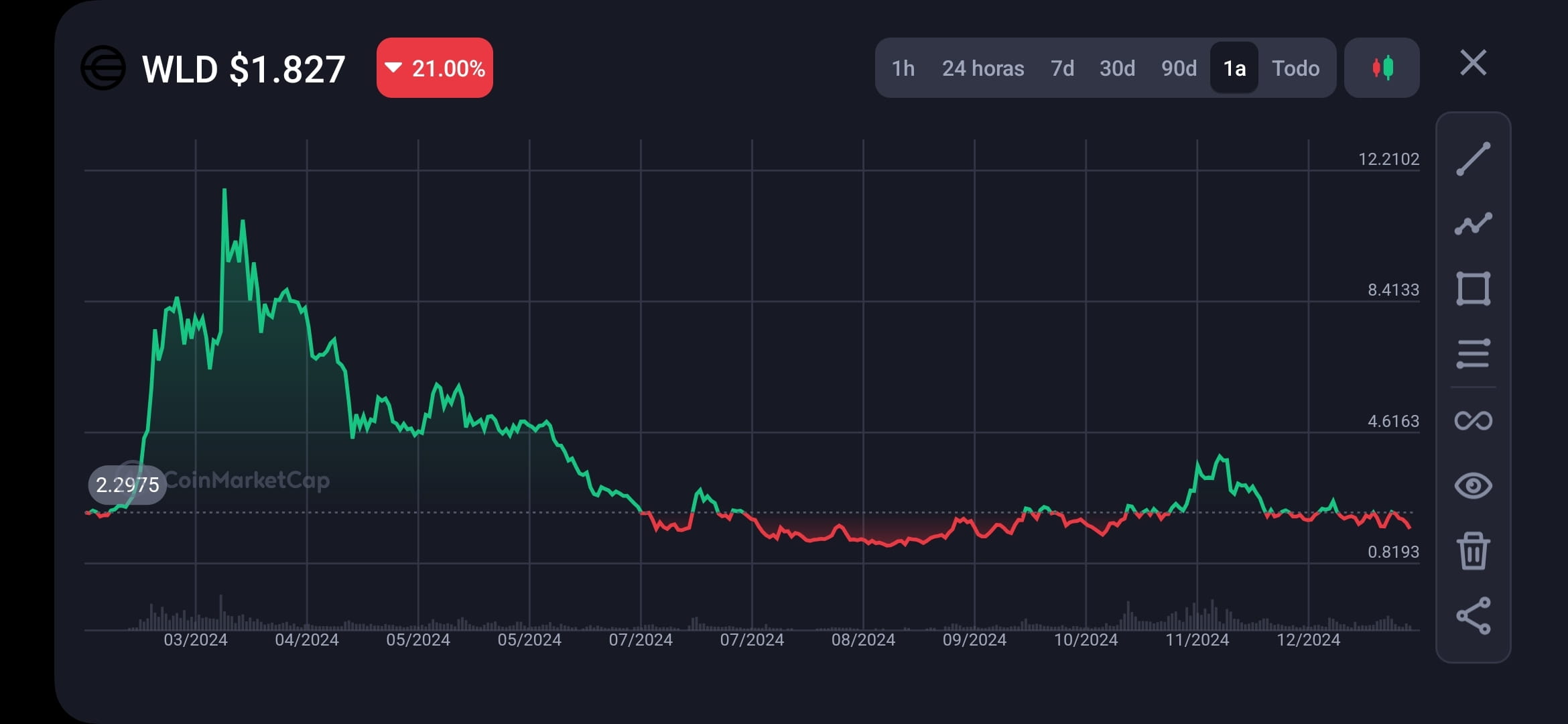Click the 8.4133 price axis label

pyautogui.click(x=1393, y=290)
